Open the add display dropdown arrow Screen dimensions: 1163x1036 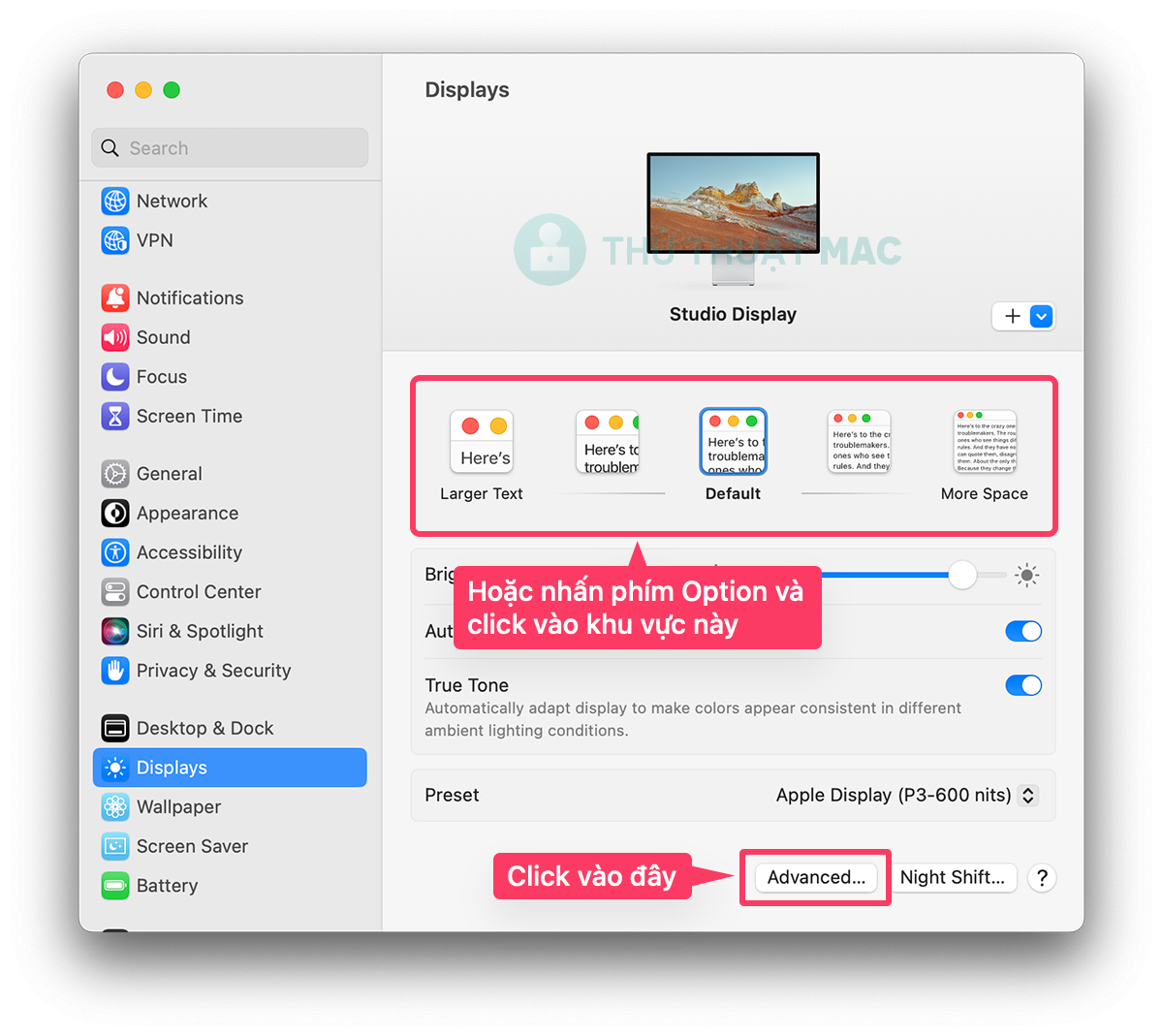1039,316
